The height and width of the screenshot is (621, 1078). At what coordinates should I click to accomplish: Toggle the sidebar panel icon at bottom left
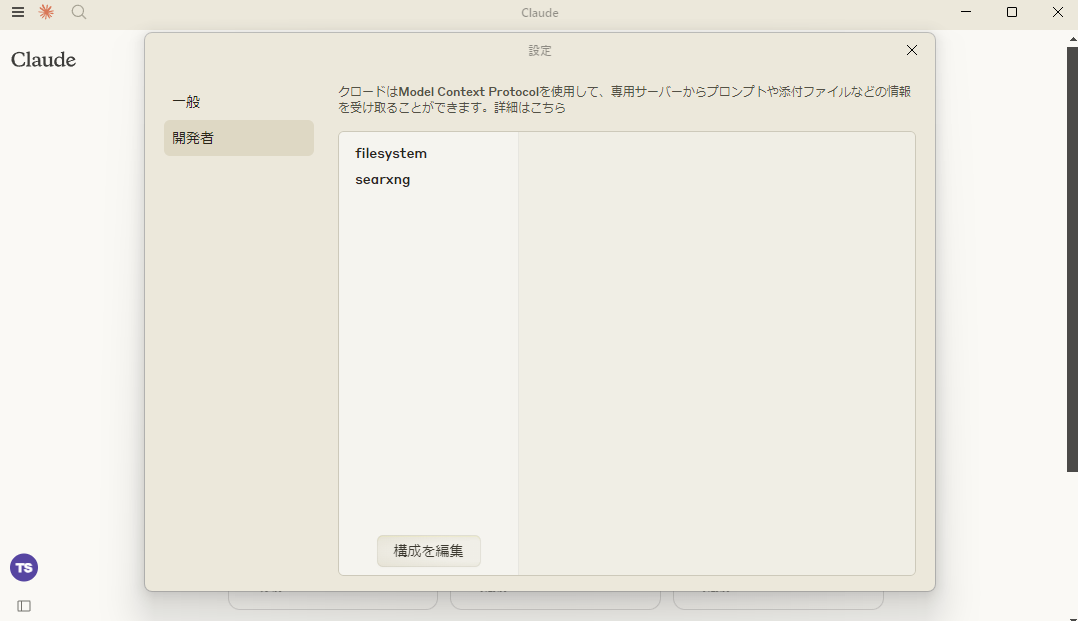(x=24, y=606)
